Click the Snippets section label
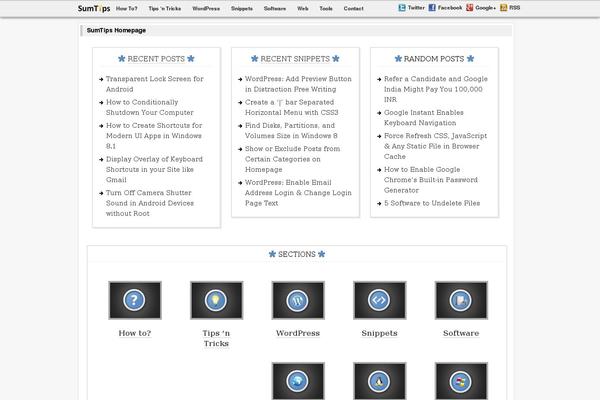The width and height of the screenshot is (600, 400). coord(379,333)
